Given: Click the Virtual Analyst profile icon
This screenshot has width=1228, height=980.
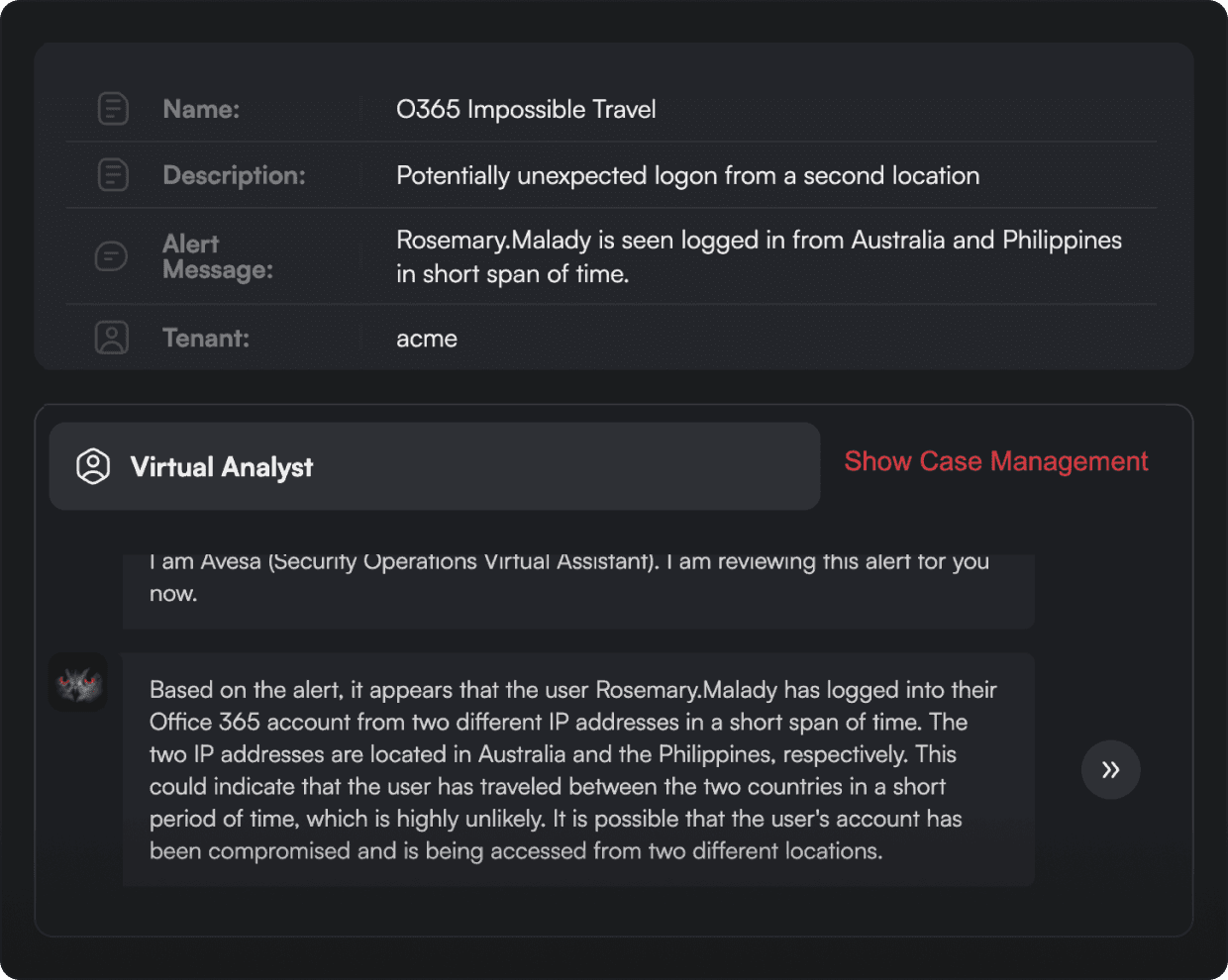Looking at the screenshot, I should tap(93, 466).
